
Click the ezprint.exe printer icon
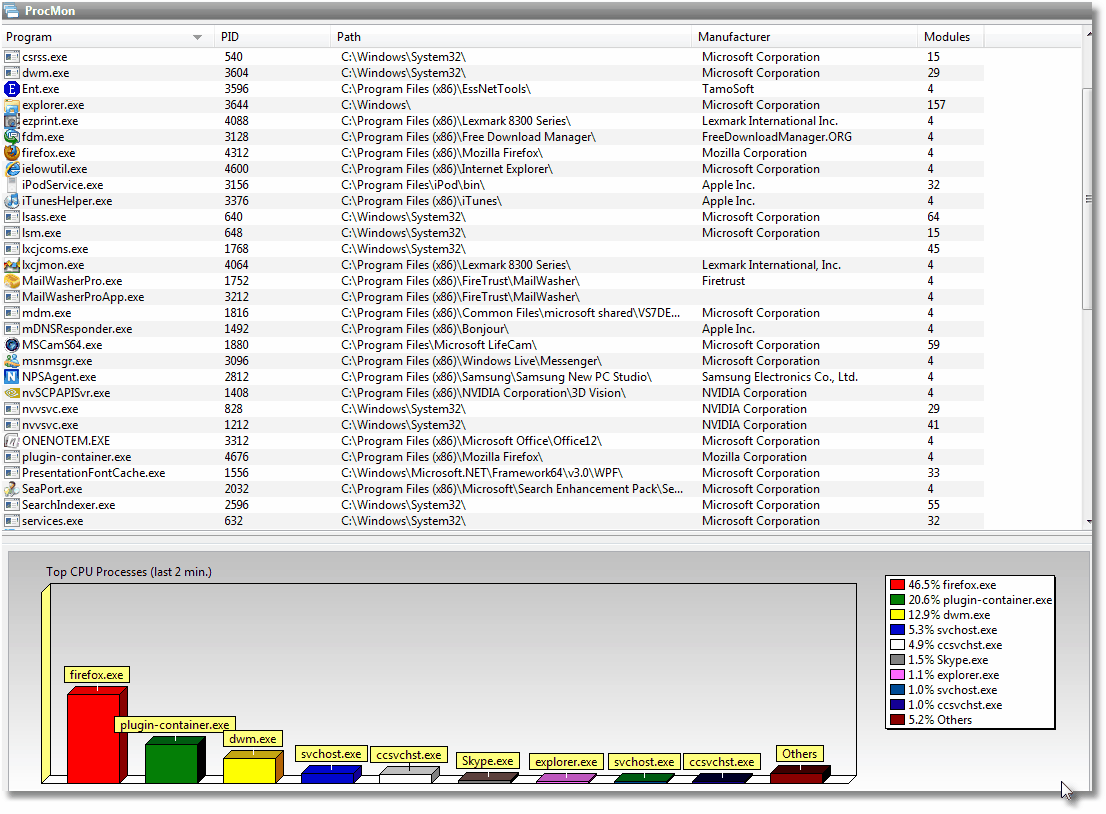click(11, 121)
